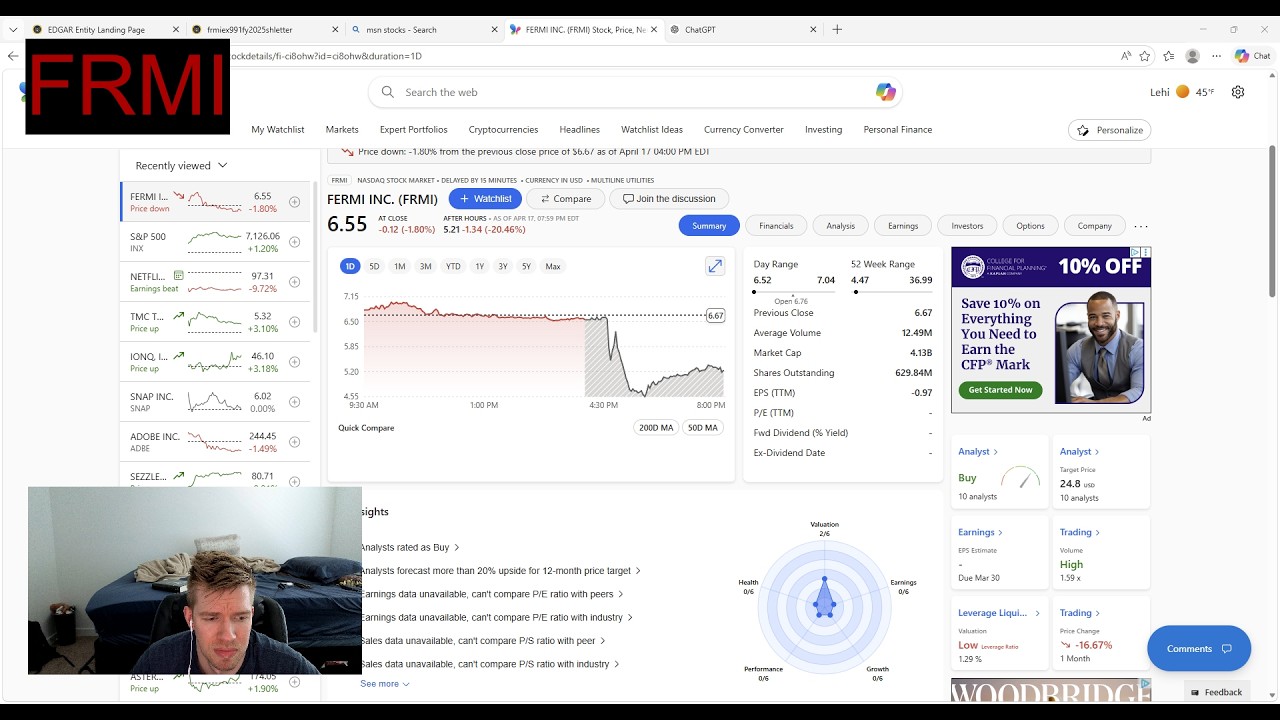1280x720 pixels.
Task: Switch to the Earnings tab
Action: tap(903, 226)
